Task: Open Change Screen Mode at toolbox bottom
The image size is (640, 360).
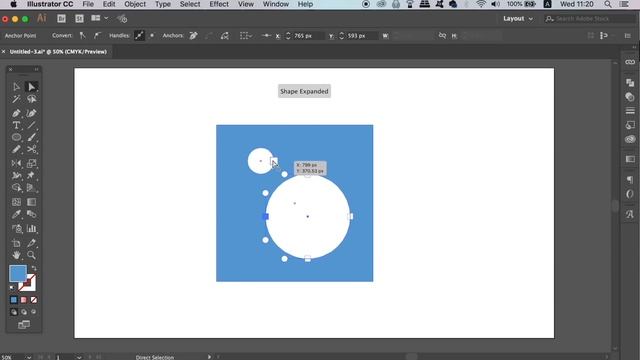Action: click(24, 325)
